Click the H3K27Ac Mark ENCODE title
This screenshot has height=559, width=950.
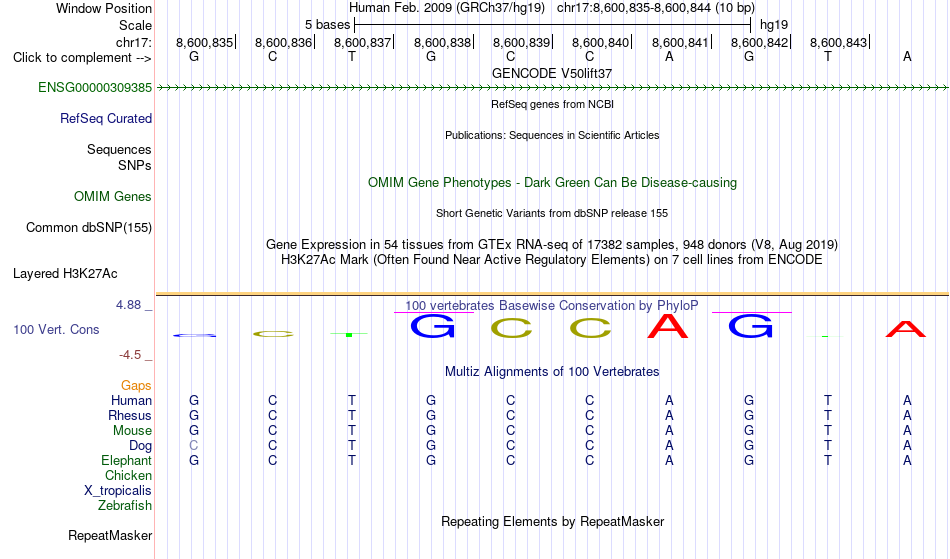coord(552,260)
